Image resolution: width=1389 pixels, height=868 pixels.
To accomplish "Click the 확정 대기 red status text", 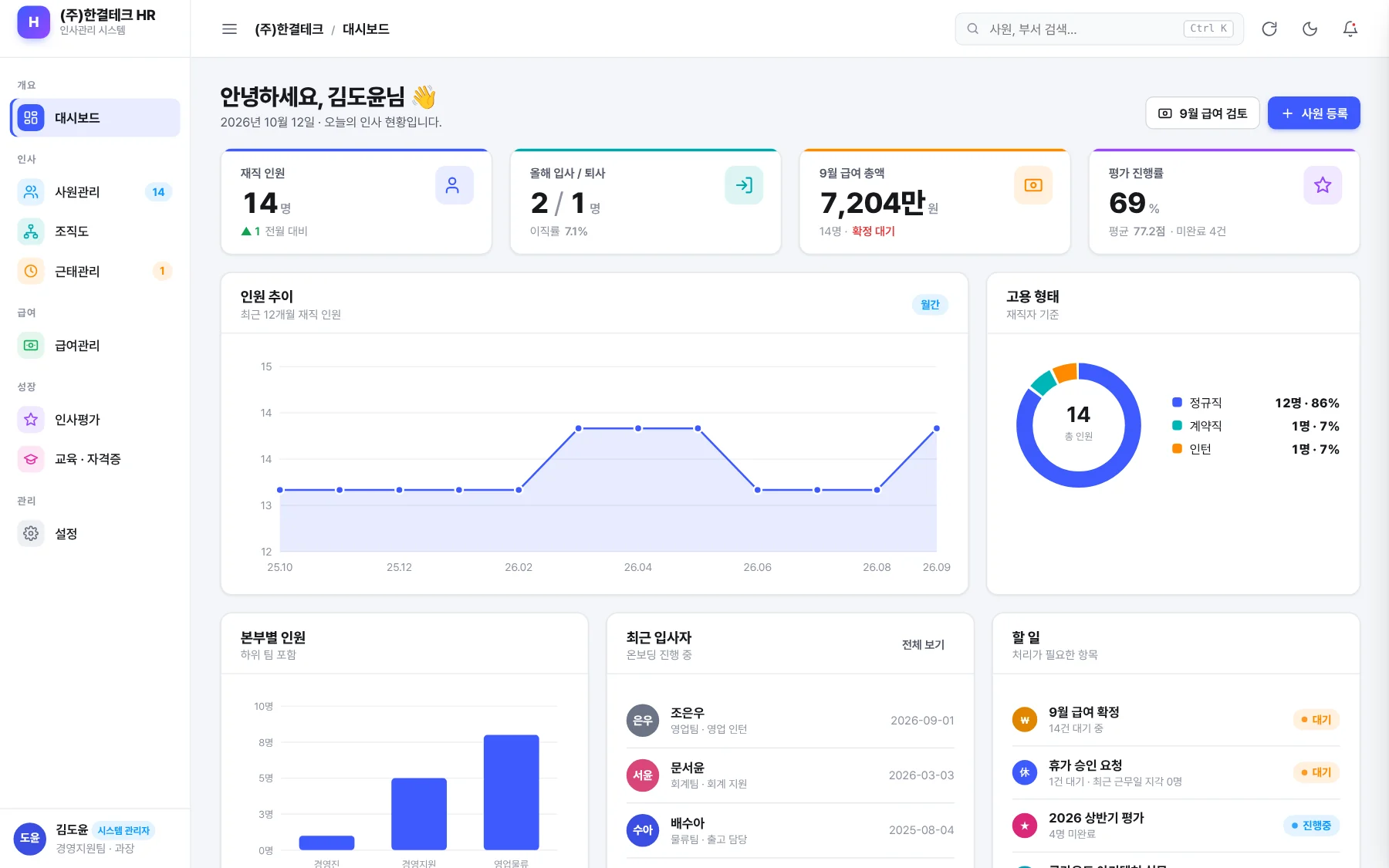I will click(874, 231).
